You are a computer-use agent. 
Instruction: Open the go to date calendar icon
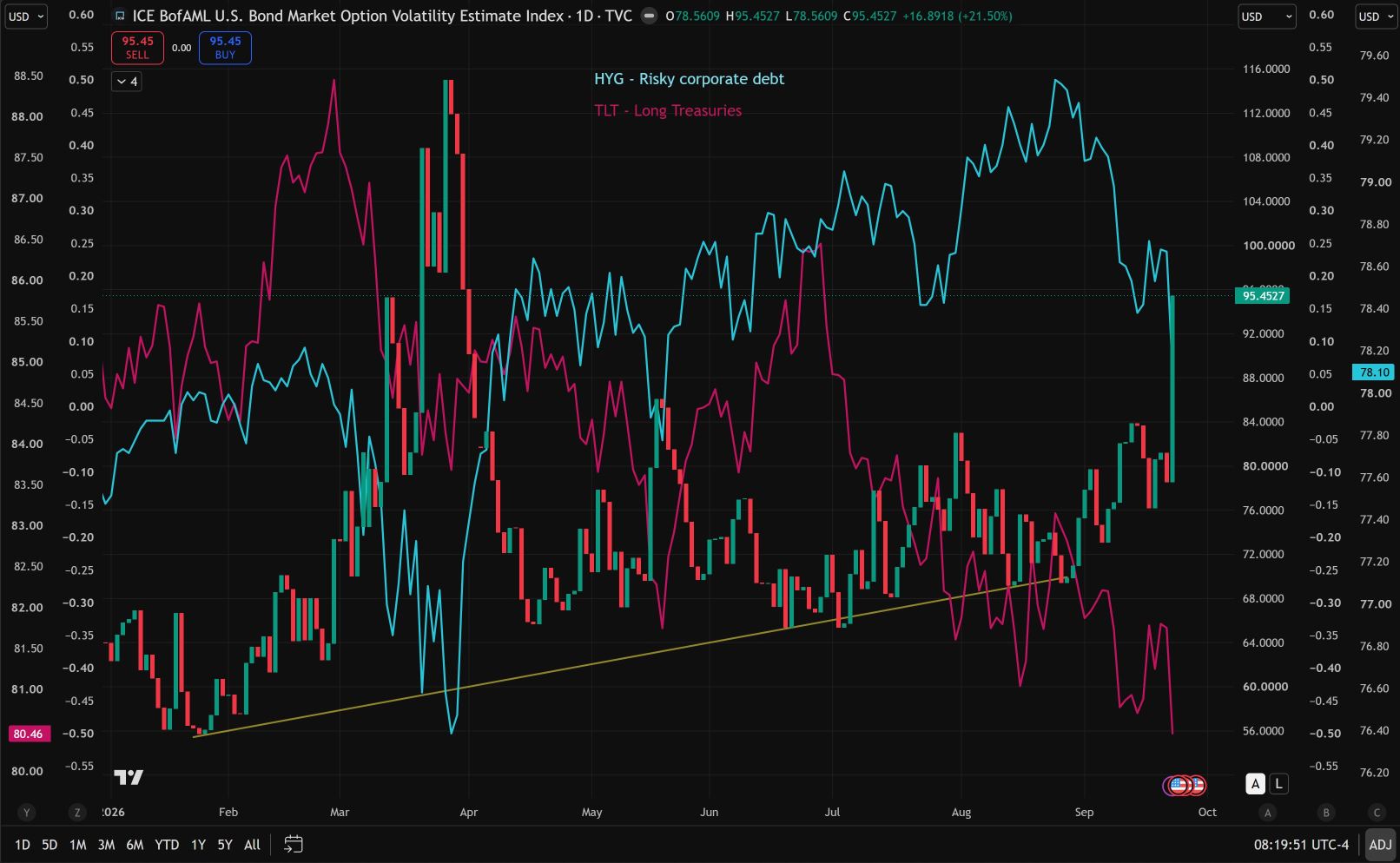(x=294, y=844)
